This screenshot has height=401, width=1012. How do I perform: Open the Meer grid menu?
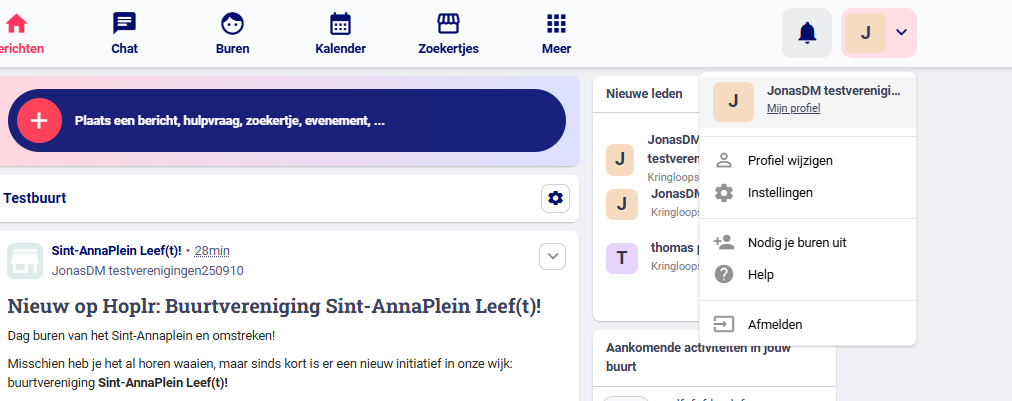click(556, 24)
